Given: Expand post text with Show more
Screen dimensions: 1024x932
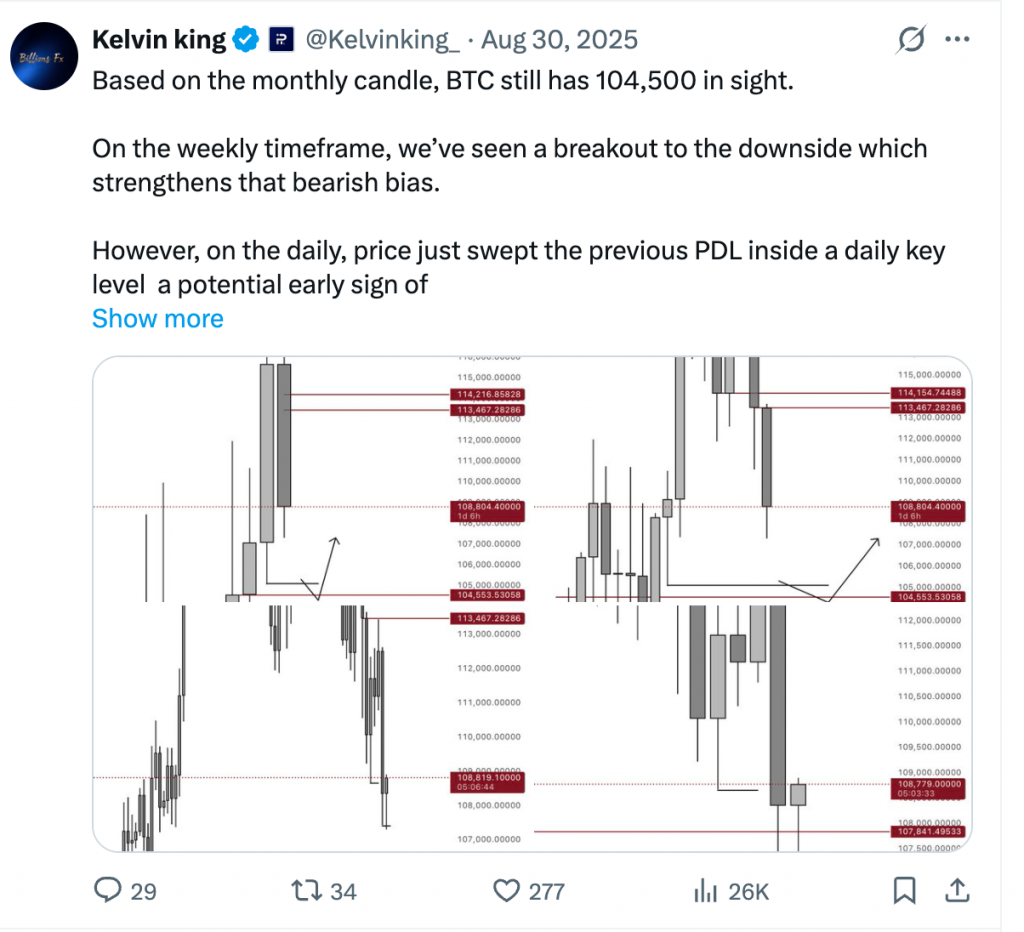Looking at the screenshot, I should coord(158,319).
